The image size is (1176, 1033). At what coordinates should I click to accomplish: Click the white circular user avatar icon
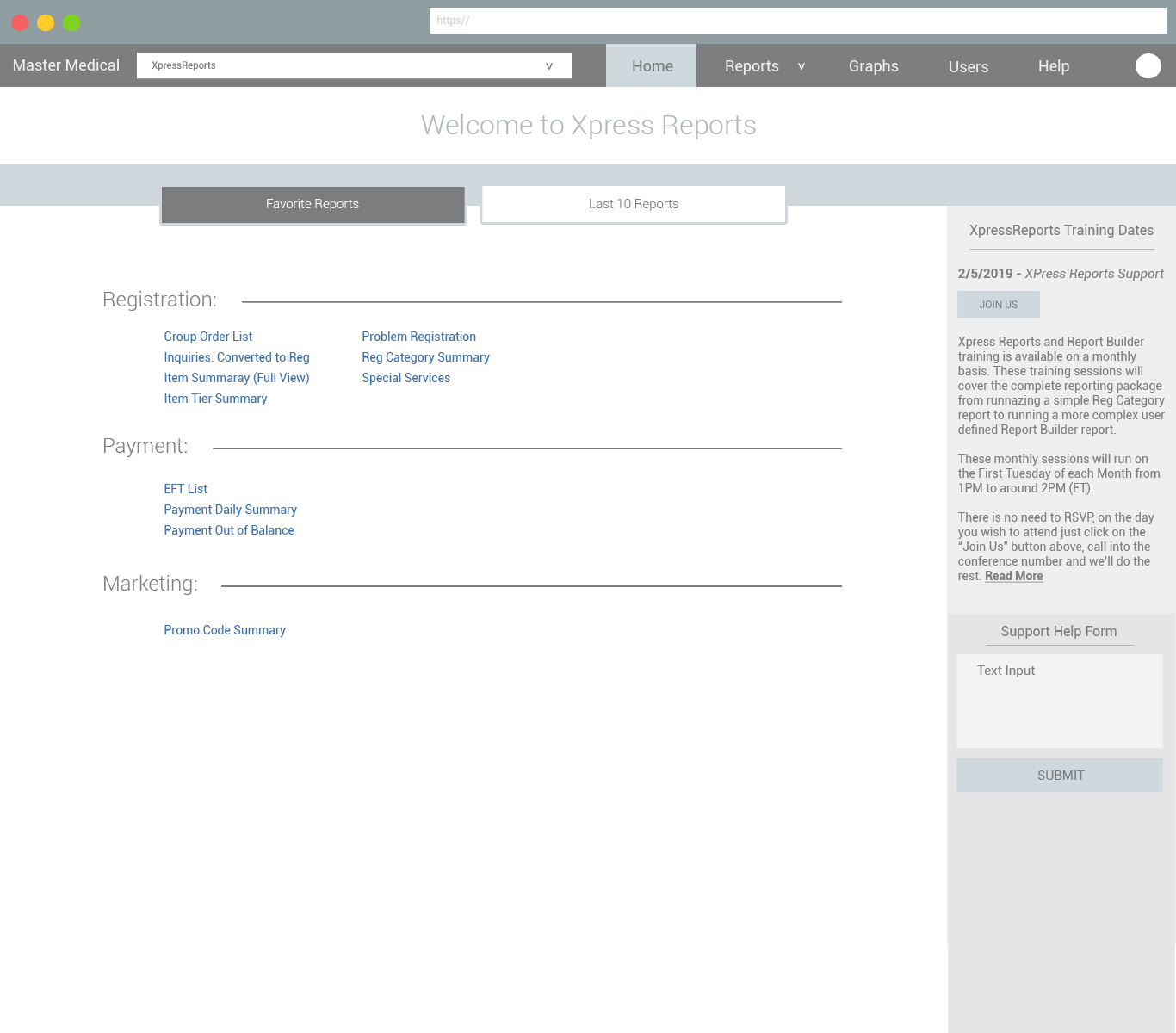tap(1148, 65)
